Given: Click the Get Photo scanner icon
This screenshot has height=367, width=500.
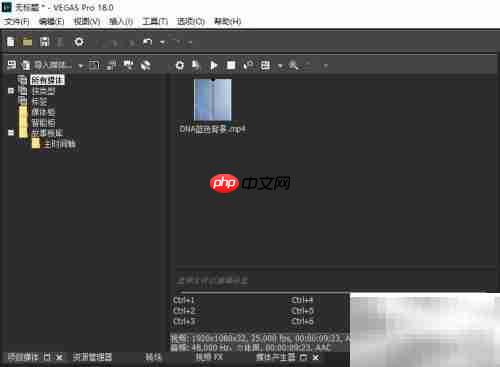Looking at the screenshot, I should 110,65.
